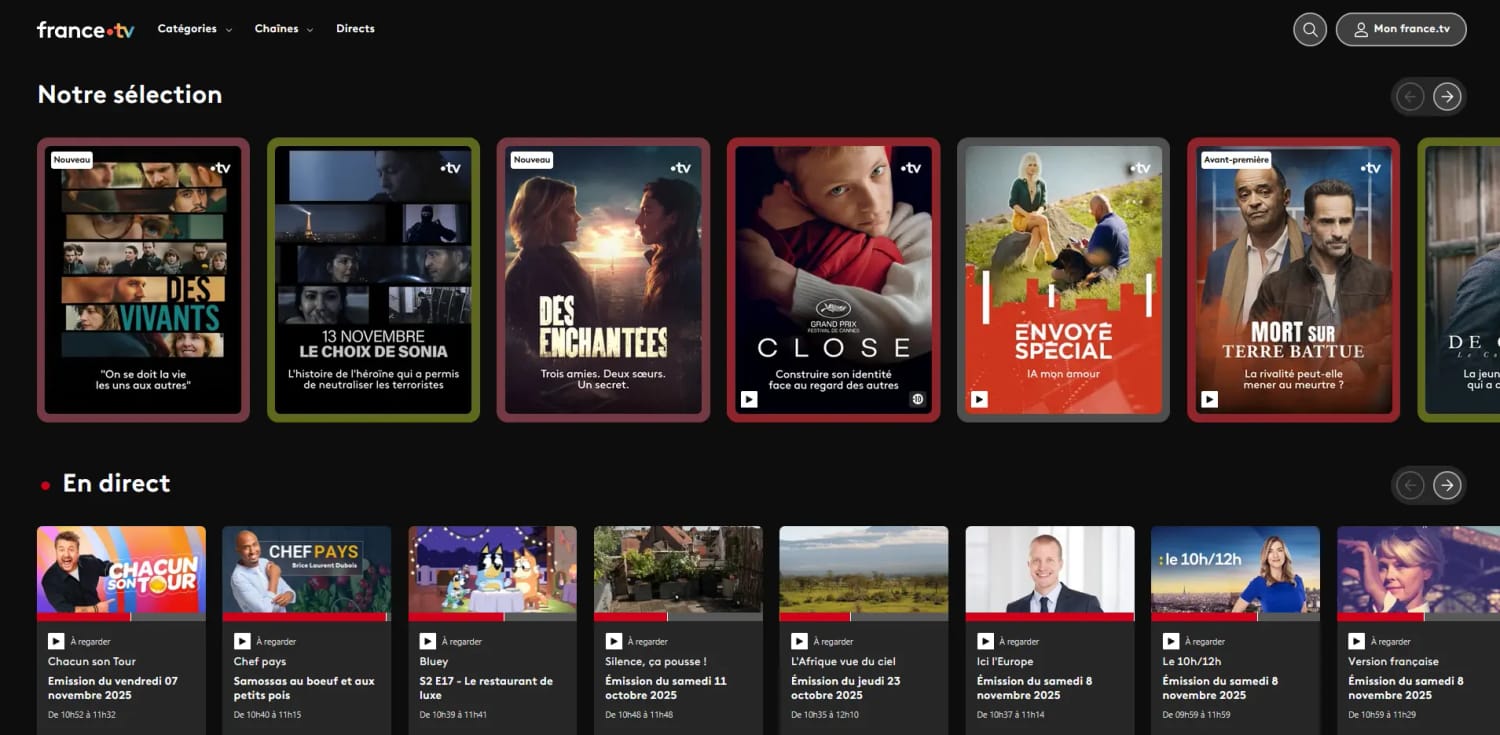The width and height of the screenshot is (1500, 735).
Task: Click the Chef pays progress bar
Action: click(306, 617)
